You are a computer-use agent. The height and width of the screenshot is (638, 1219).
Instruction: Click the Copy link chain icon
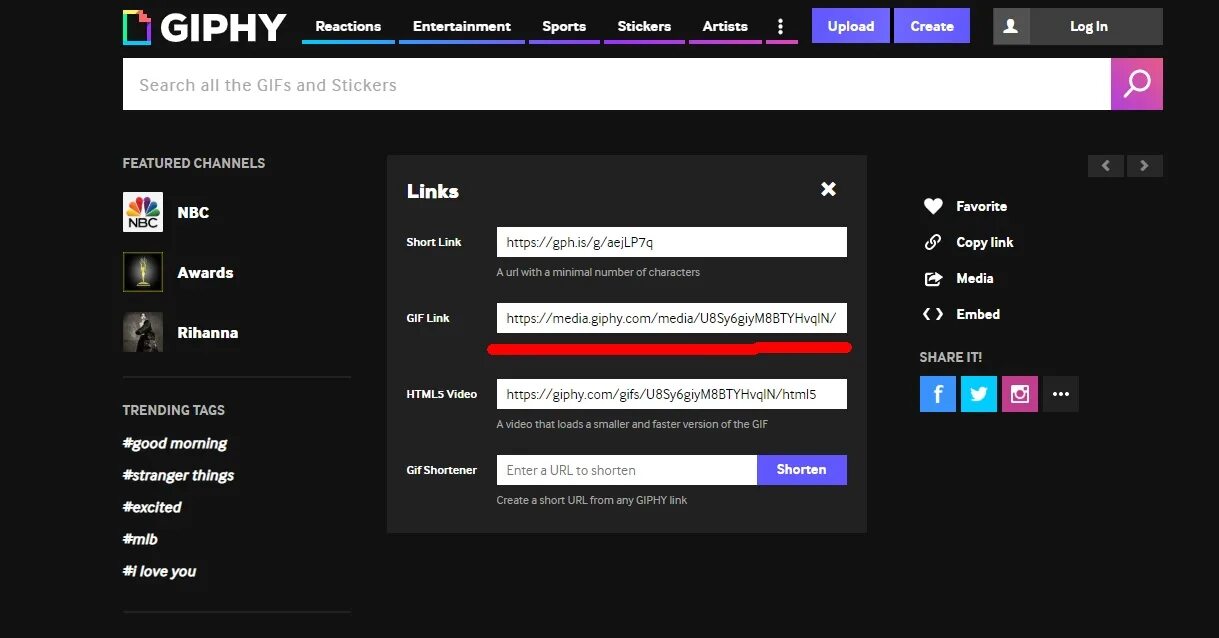933,242
